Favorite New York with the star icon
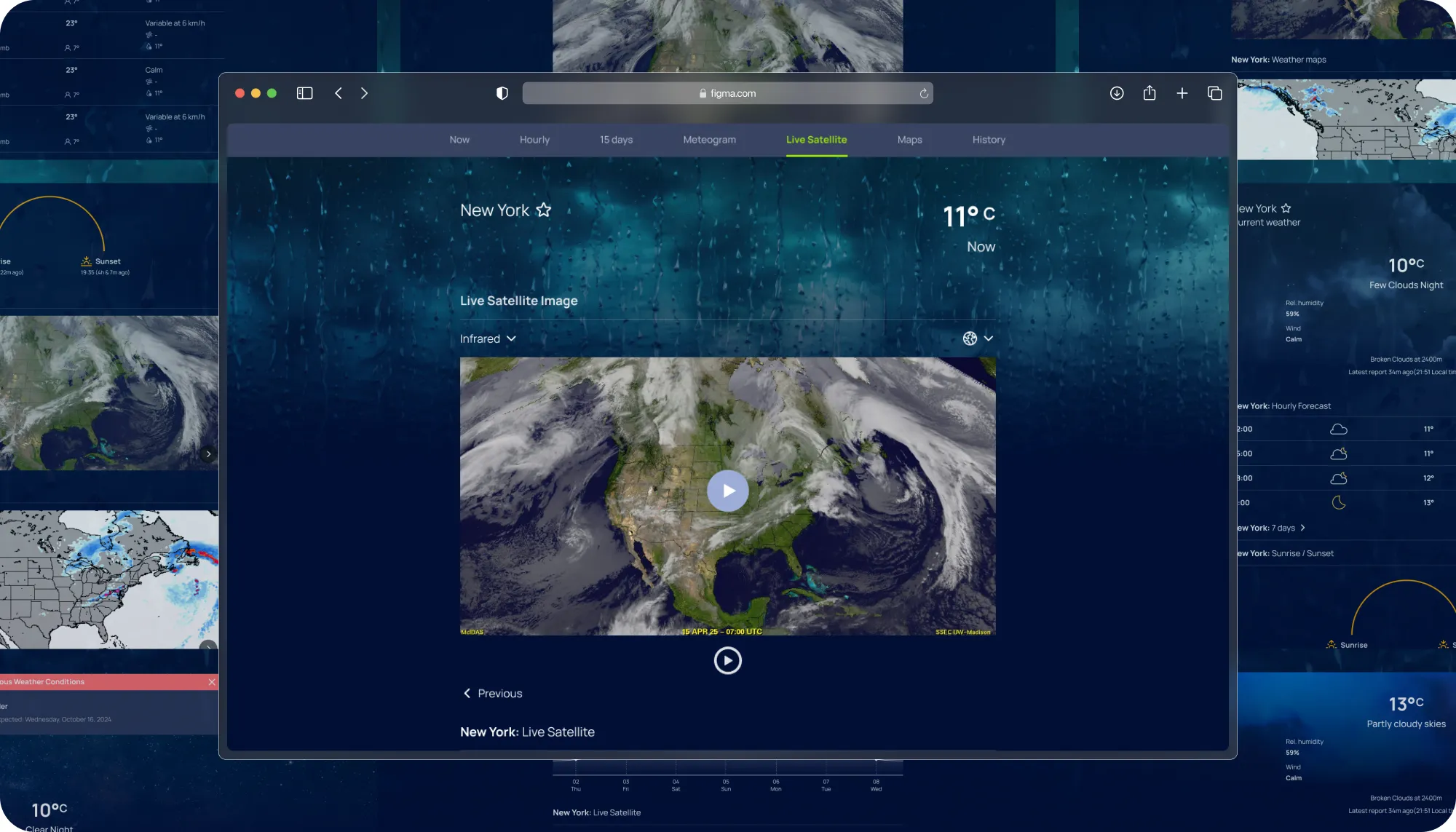This screenshot has width=1456, height=832. tap(543, 210)
